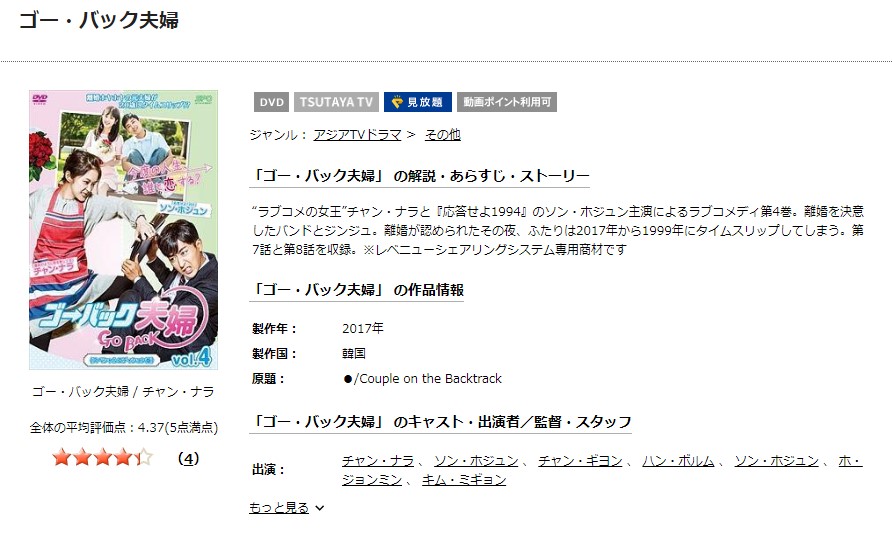Click the ゴー・バック夫婦 page title
Image resolution: width=892 pixels, height=536 pixels.
99,20
